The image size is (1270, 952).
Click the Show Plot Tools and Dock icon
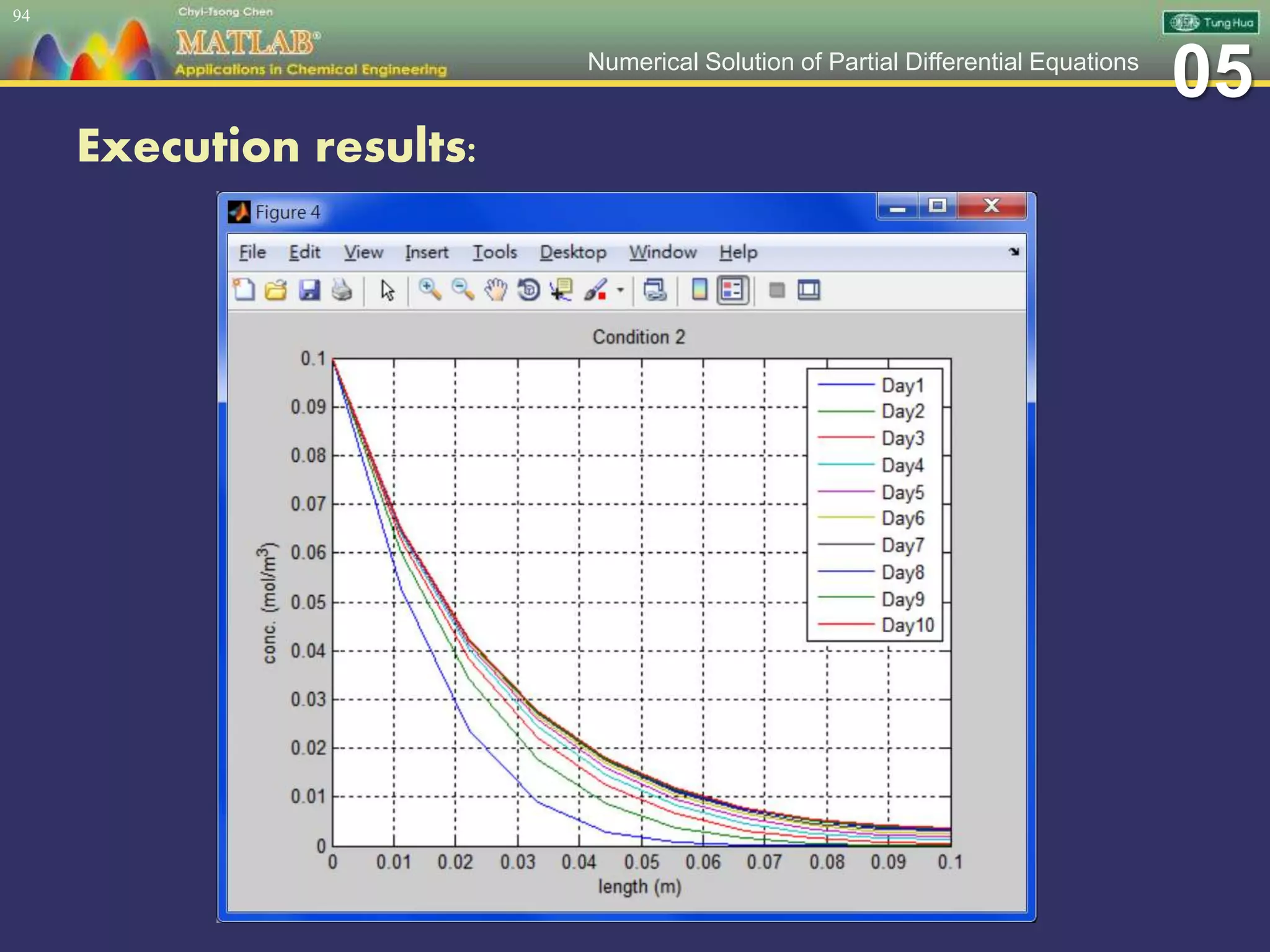[x=809, y=289]
